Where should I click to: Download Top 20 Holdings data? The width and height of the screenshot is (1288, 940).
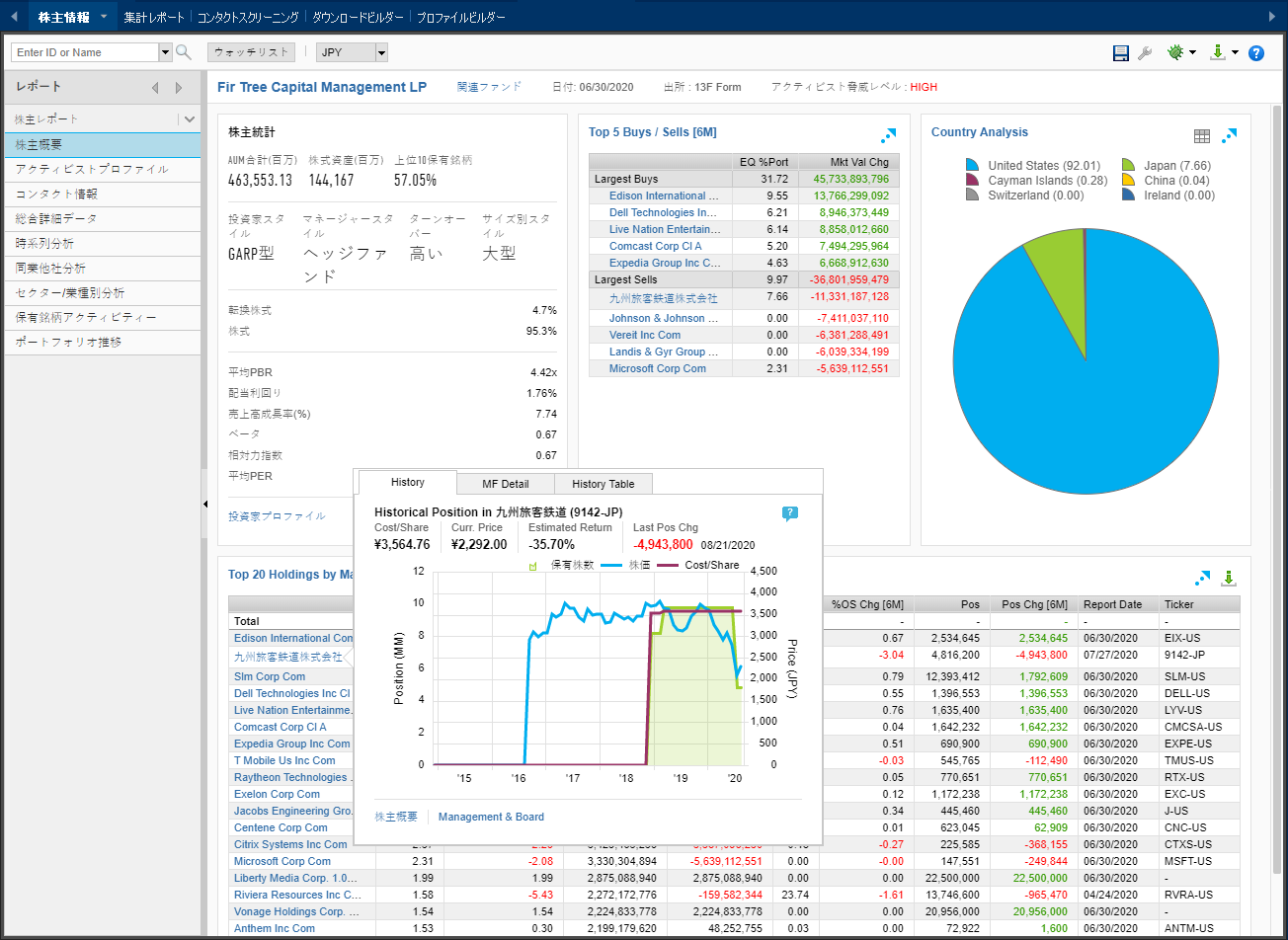click(x=1230, y=578)
